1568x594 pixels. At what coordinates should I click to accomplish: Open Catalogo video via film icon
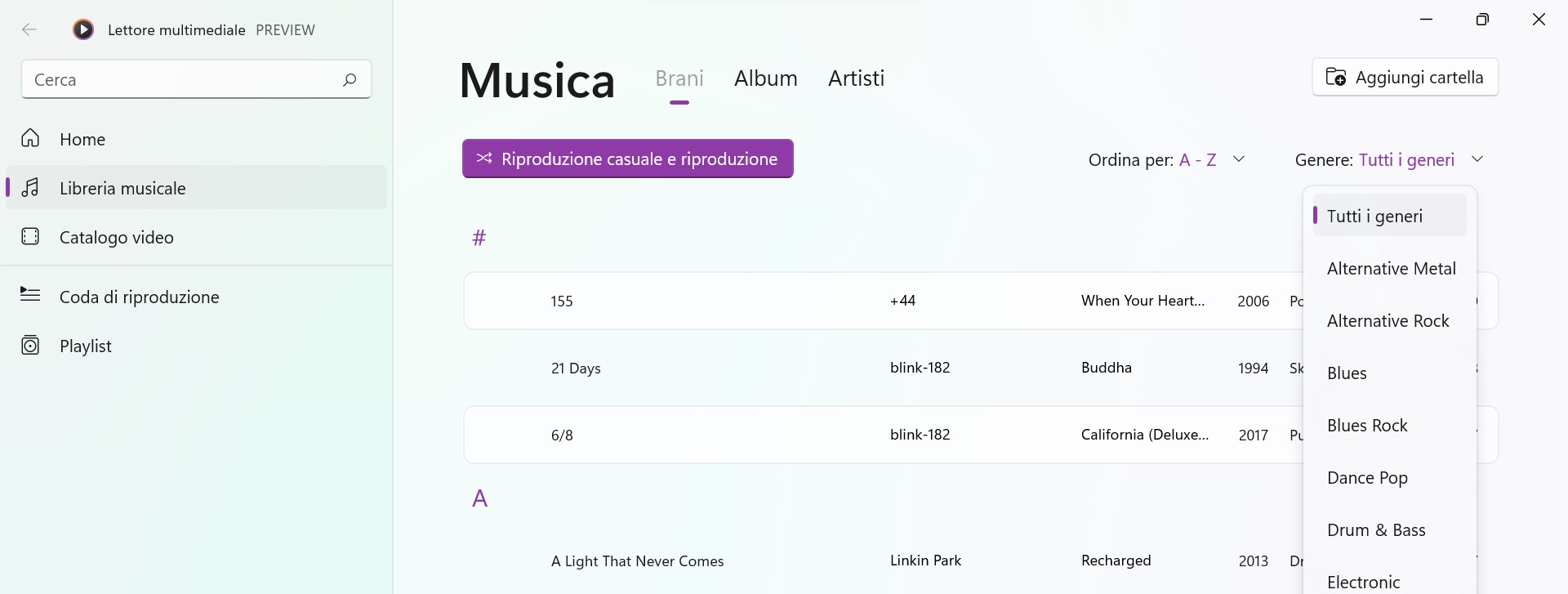(30, 237)
